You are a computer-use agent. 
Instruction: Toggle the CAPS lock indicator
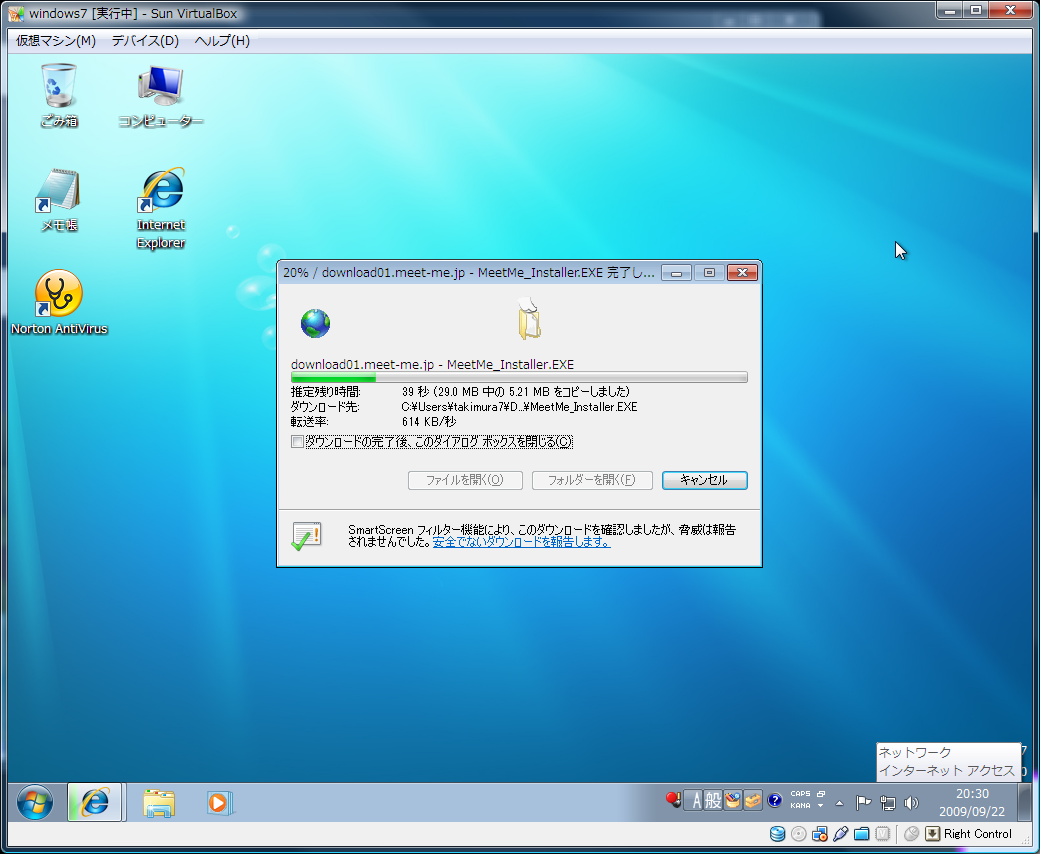coord(800,794)
